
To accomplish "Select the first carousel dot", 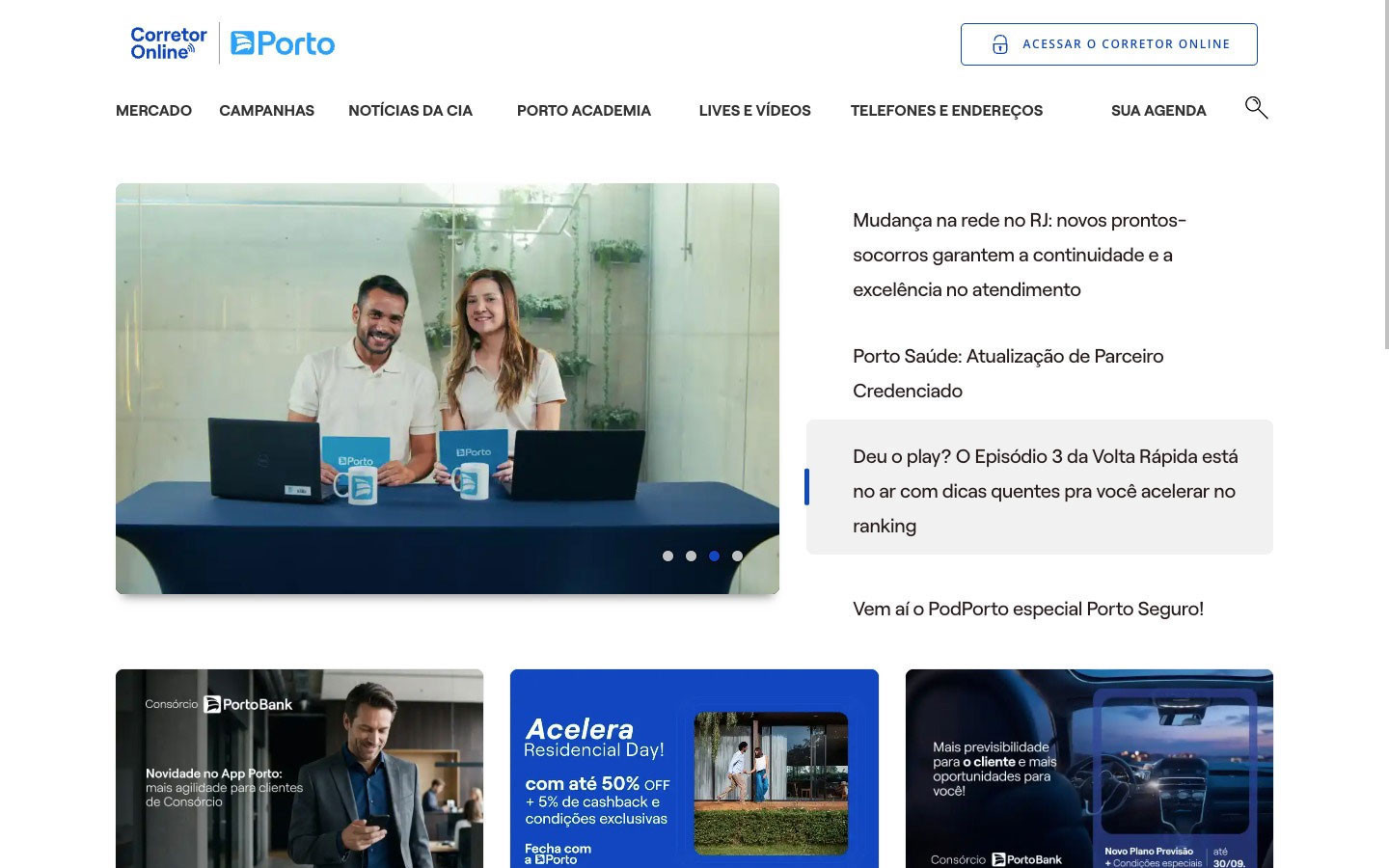I will point(667,556).
